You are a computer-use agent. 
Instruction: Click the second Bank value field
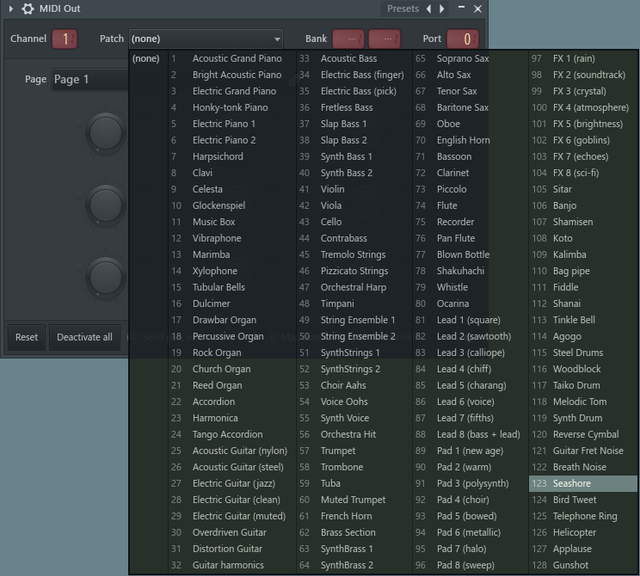384,39
